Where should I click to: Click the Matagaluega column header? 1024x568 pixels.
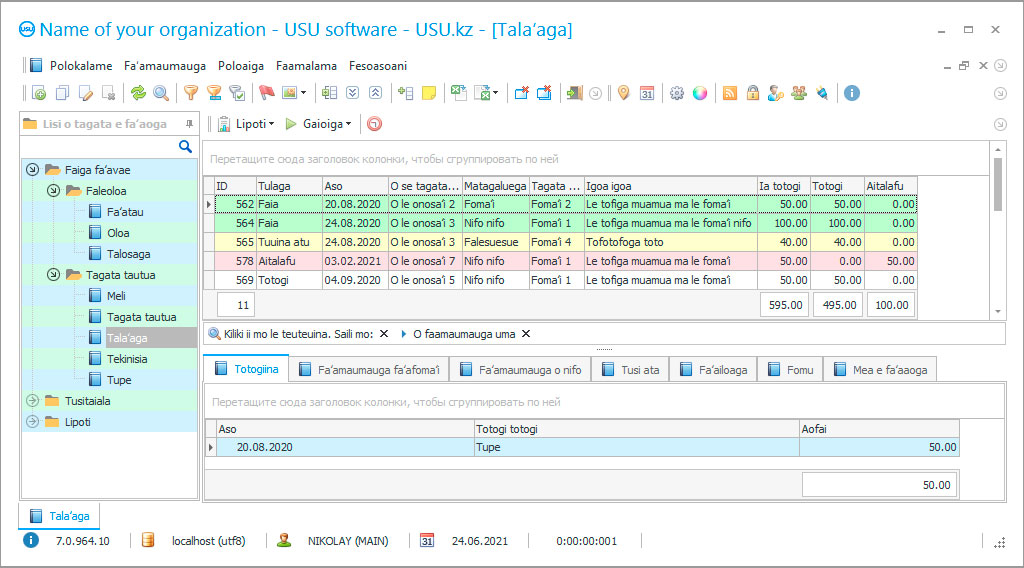(x=494, y=186)
